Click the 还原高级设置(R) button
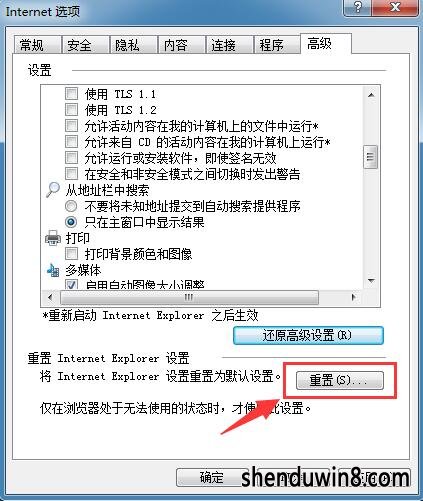The width and height of the screenshot is (423, 501). [x=308, y=335]
